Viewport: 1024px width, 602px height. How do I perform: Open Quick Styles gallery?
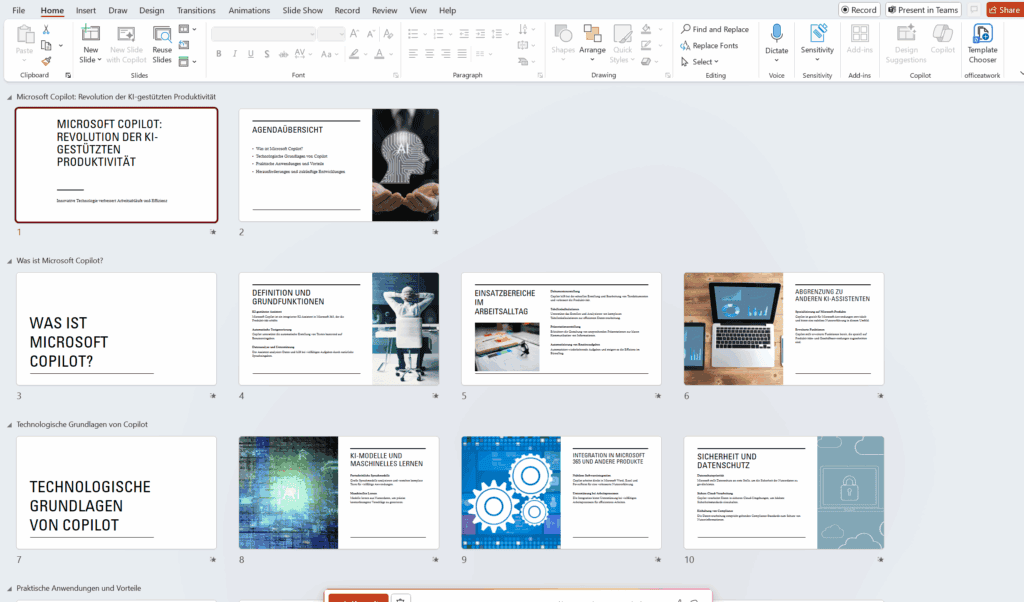coord(622,44)
